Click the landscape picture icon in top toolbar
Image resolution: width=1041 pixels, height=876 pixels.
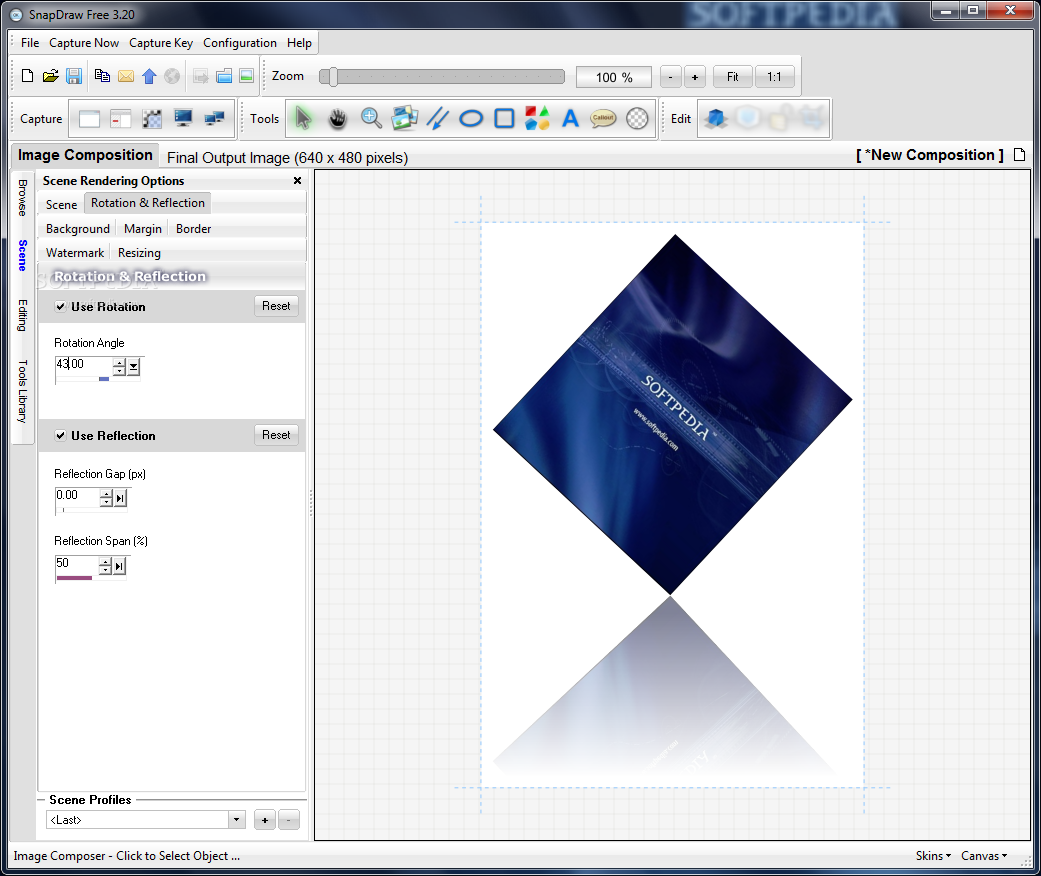(246, 76)
